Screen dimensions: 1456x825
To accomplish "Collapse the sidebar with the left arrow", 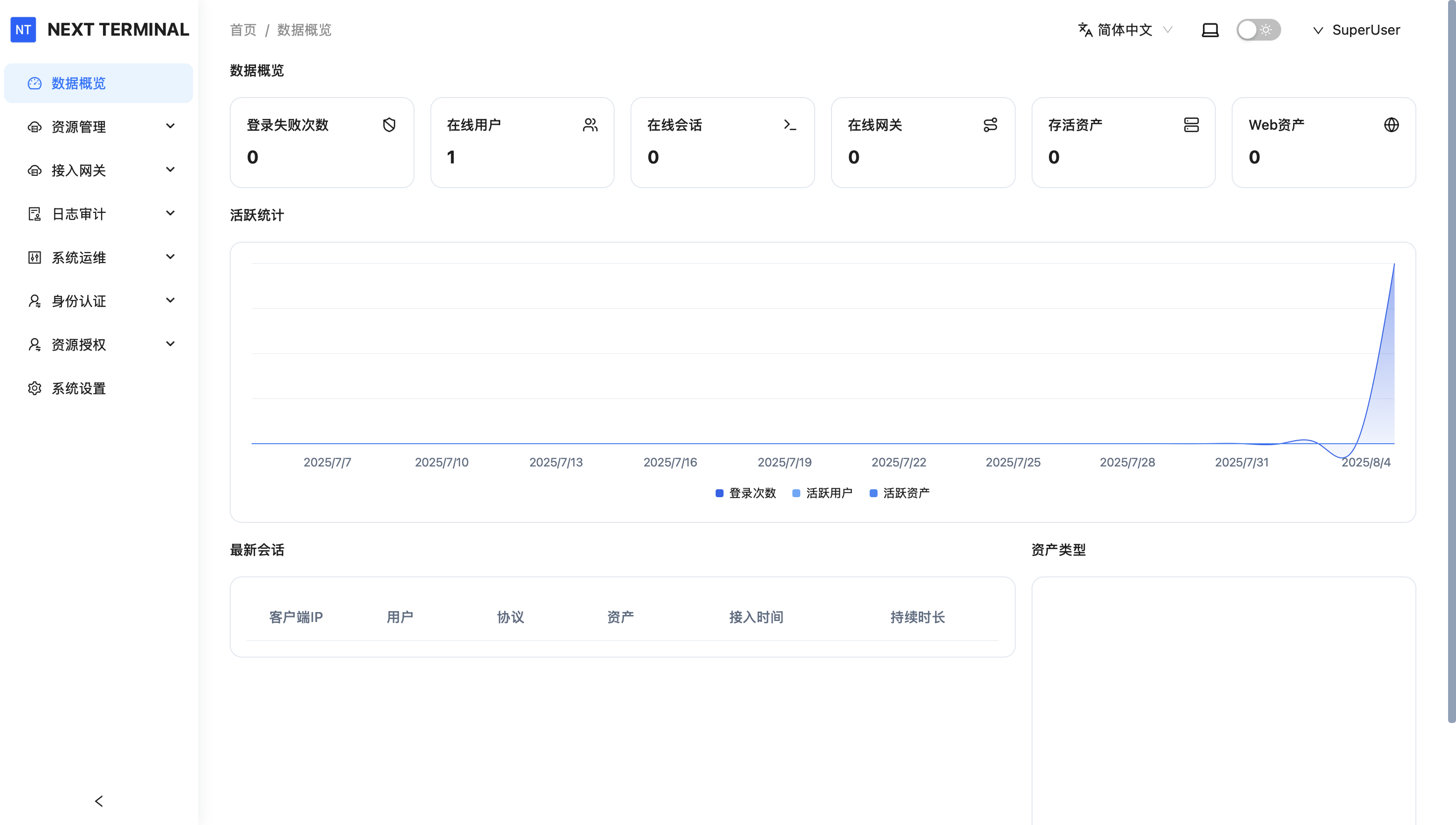I will tap(99, 801).
